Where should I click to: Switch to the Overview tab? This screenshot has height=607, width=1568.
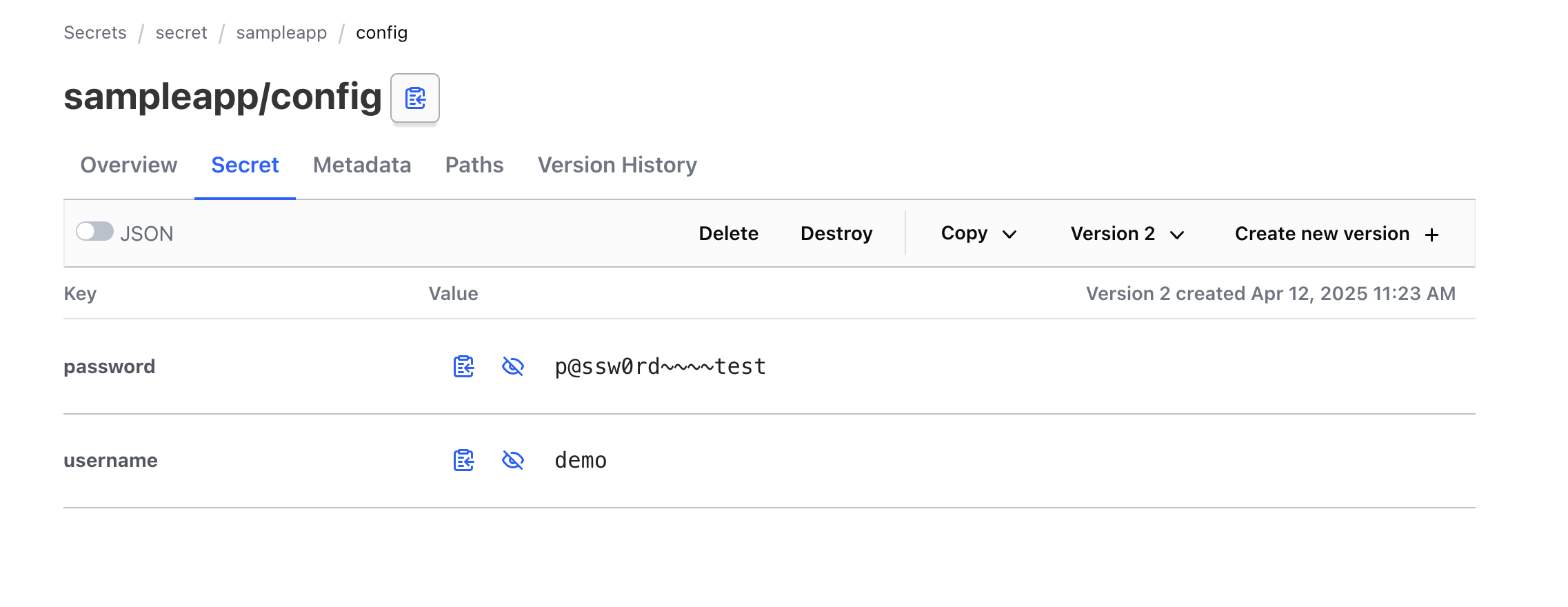(x=129, y=165)
